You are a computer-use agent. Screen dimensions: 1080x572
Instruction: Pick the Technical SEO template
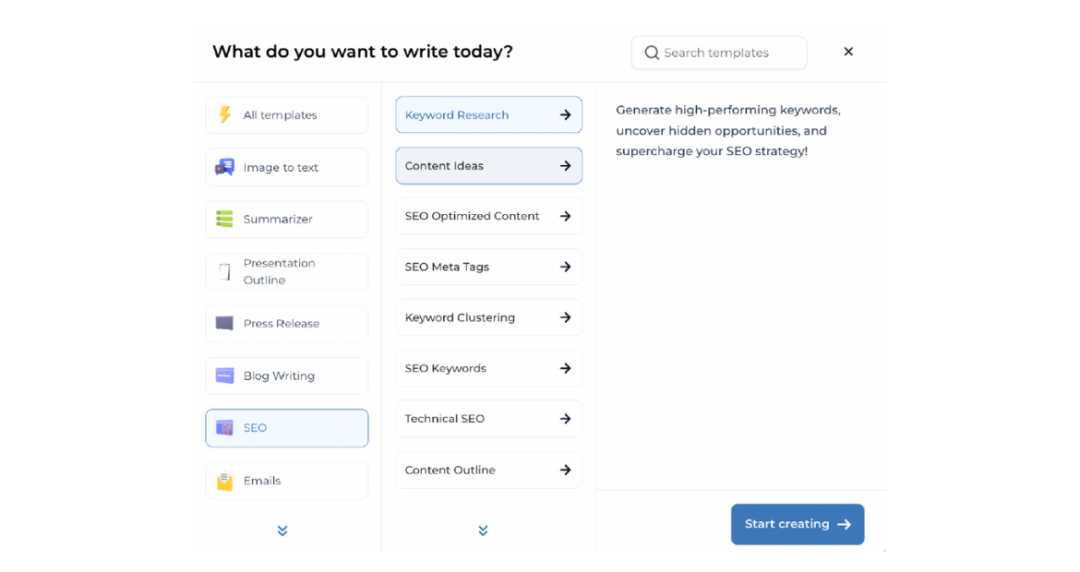488,419
